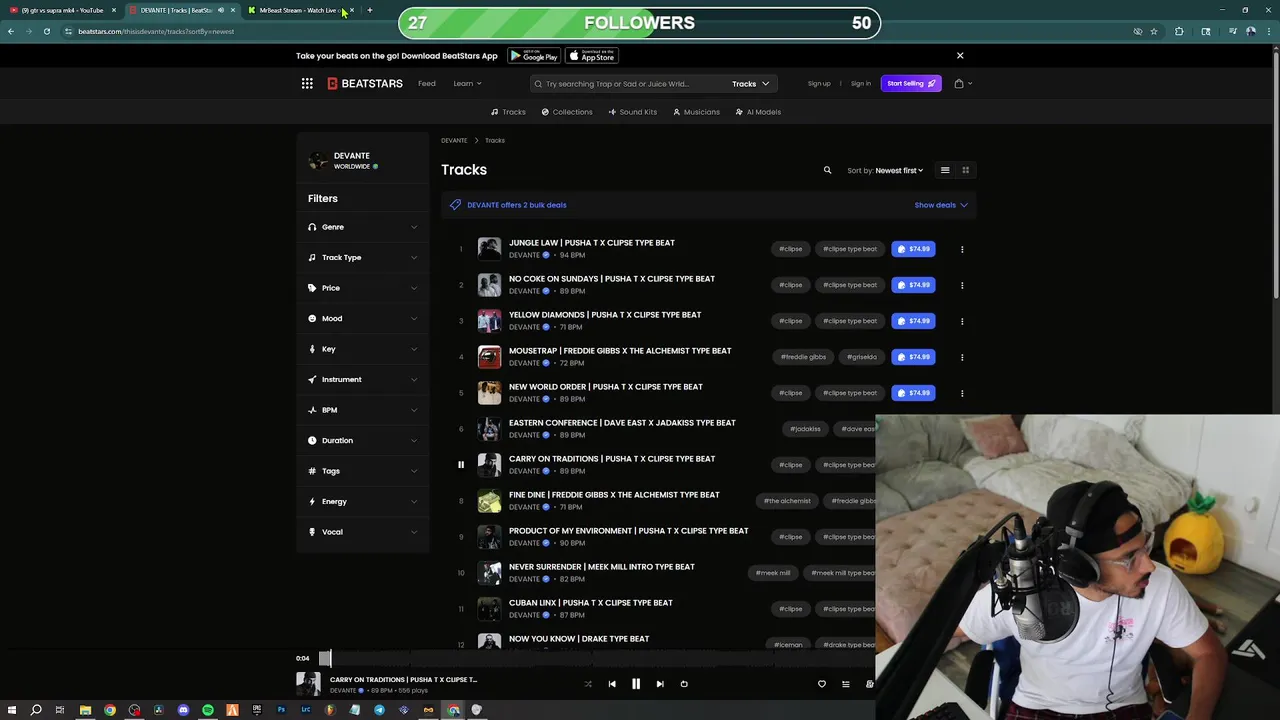Expand the Mood filter
The height and width of the screenshot is (720, 1280).
click(x=363, y=318)
